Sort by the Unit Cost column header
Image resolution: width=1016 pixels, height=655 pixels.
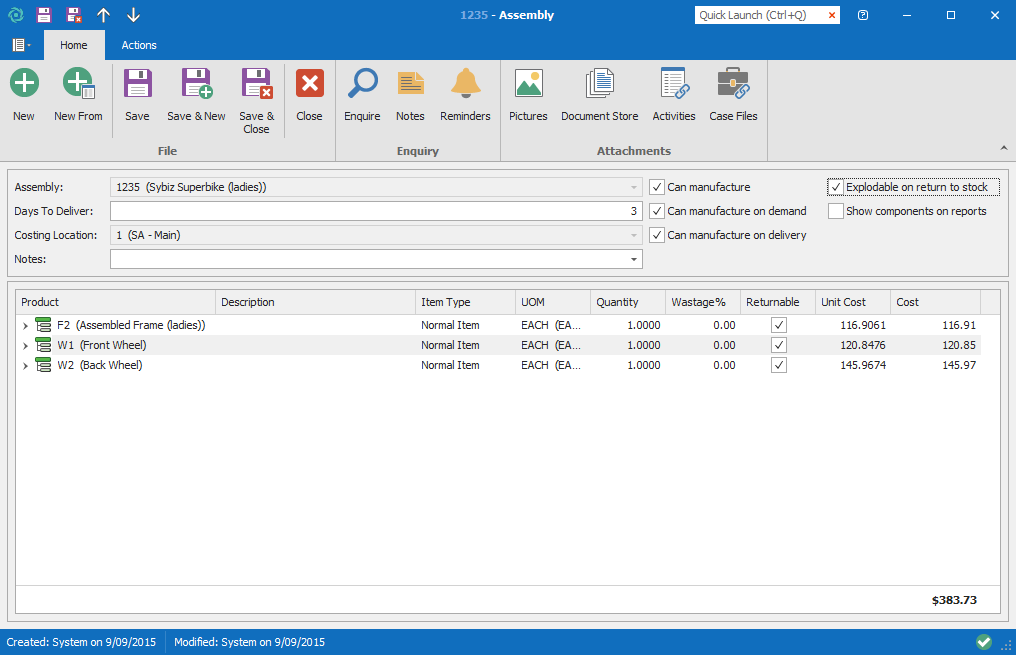(852, 302)
